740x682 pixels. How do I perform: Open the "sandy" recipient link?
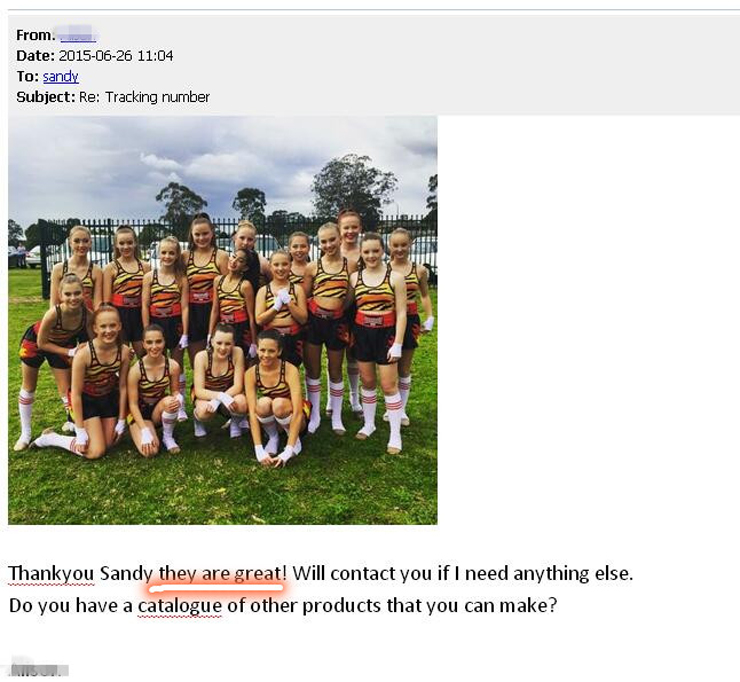(60, 76)
